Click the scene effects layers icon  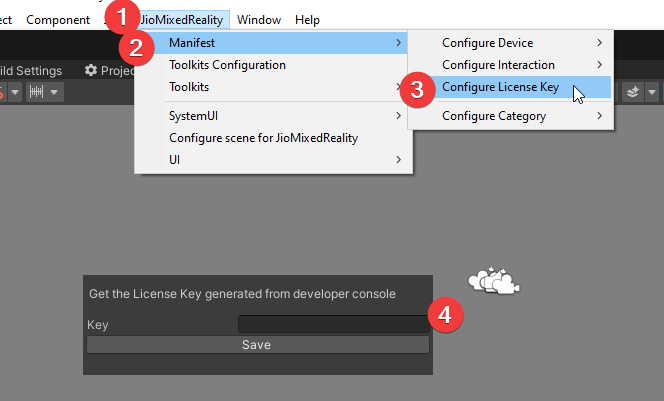(632, 92)
